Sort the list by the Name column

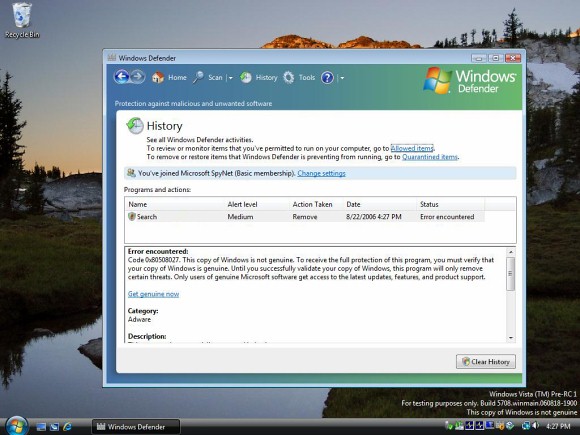174,204
